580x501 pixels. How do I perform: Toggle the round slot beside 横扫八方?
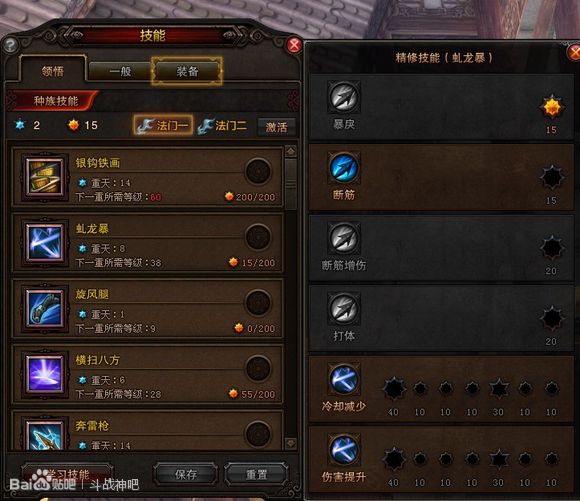tap(258, 368)
